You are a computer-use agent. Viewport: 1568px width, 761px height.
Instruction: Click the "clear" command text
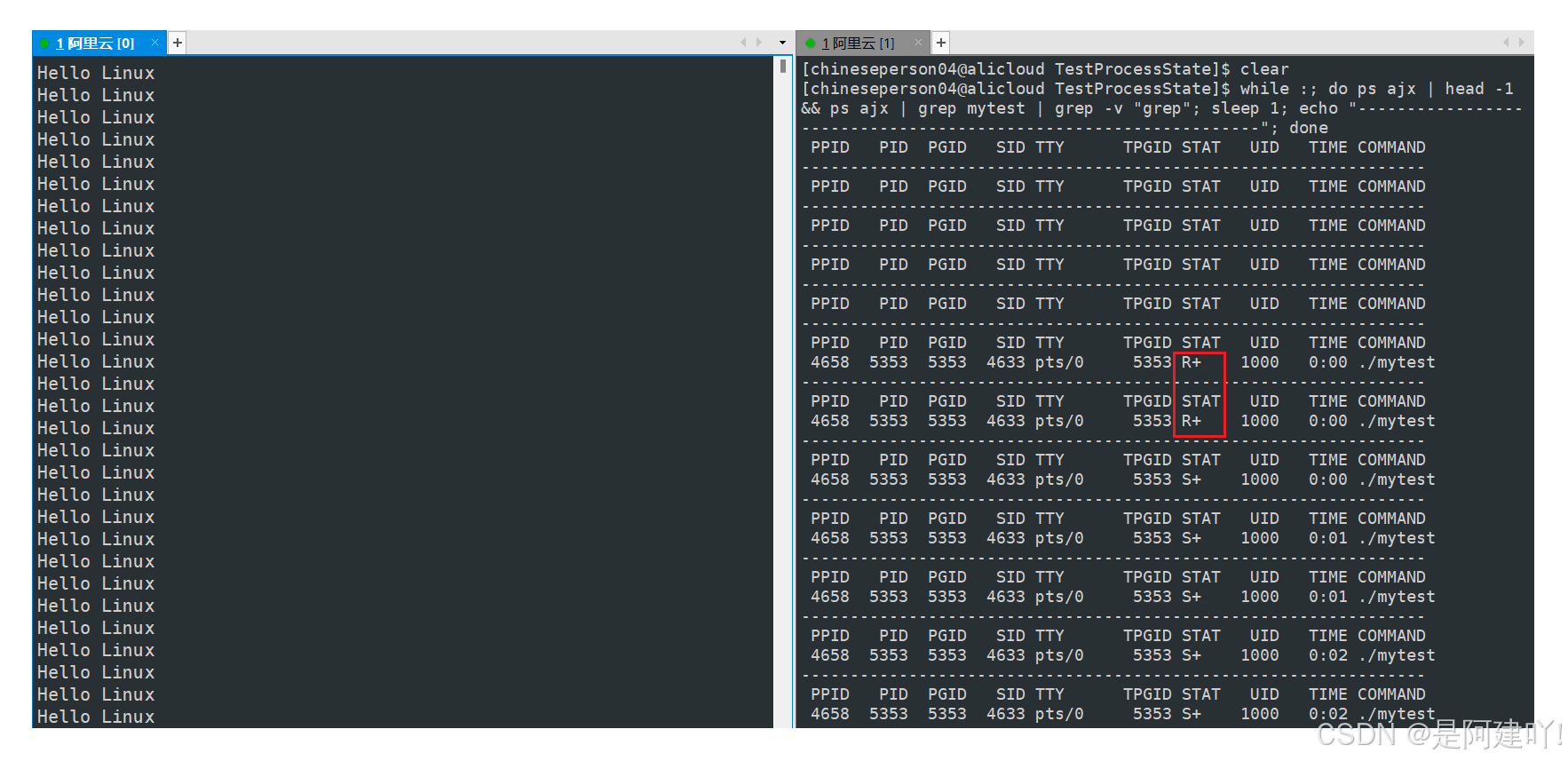[x=1264, y=69]
